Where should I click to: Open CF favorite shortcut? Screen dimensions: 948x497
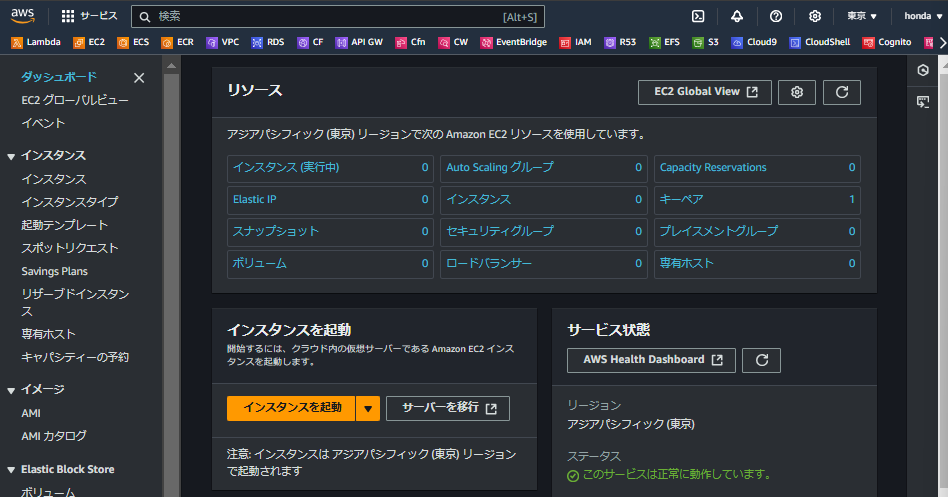(310, 42)
